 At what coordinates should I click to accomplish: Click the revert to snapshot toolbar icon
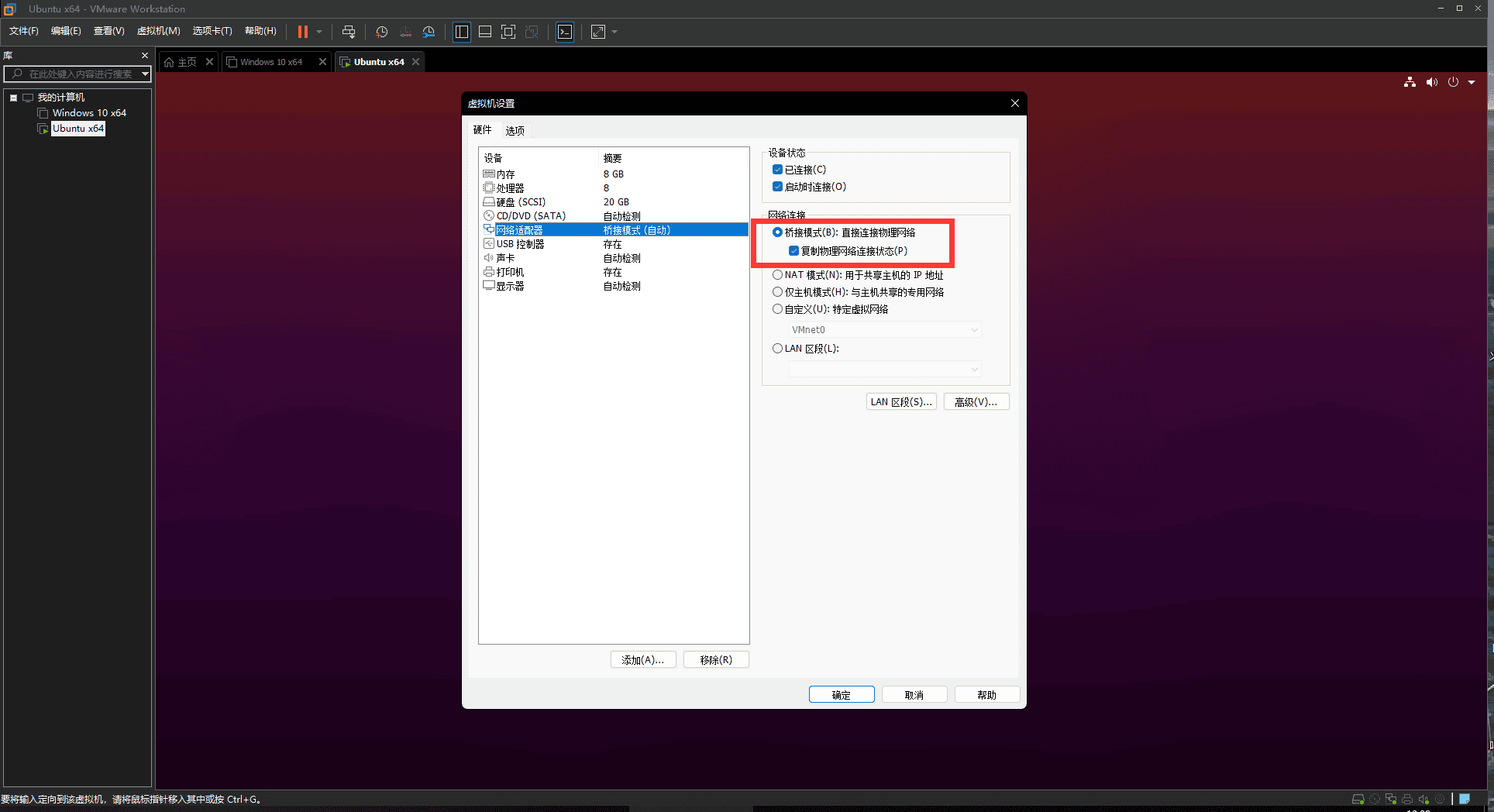pos(405,32)
